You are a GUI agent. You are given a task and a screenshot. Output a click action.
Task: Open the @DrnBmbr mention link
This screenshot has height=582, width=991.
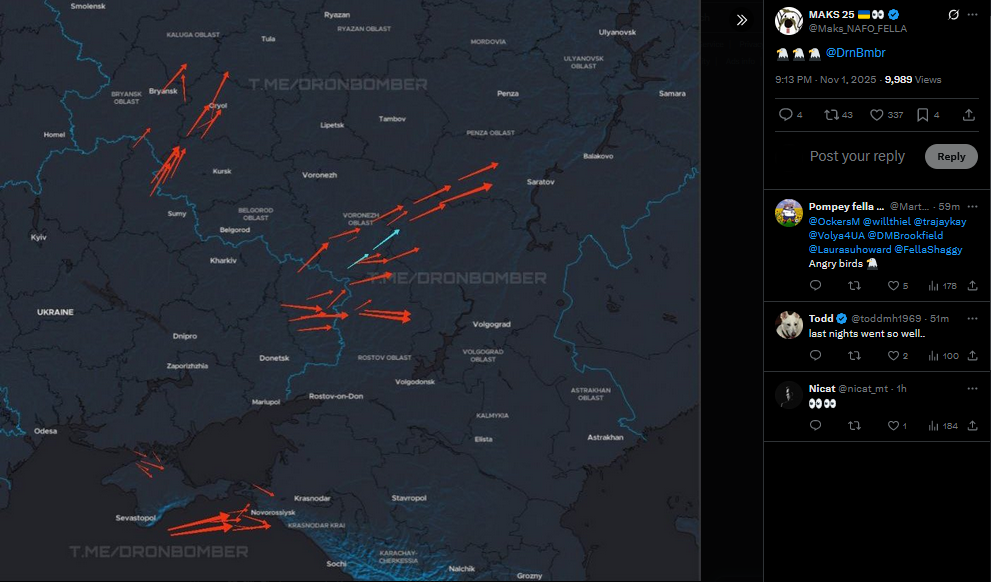855,53
